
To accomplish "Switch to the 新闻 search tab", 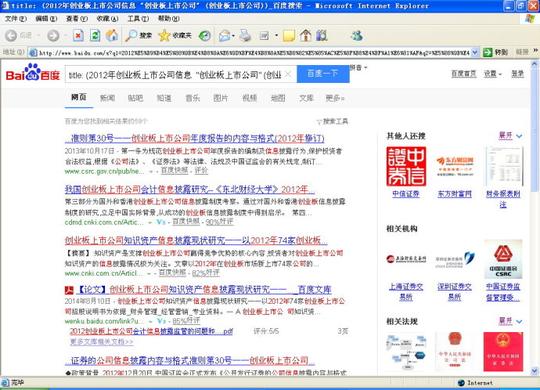I will 107,98.
